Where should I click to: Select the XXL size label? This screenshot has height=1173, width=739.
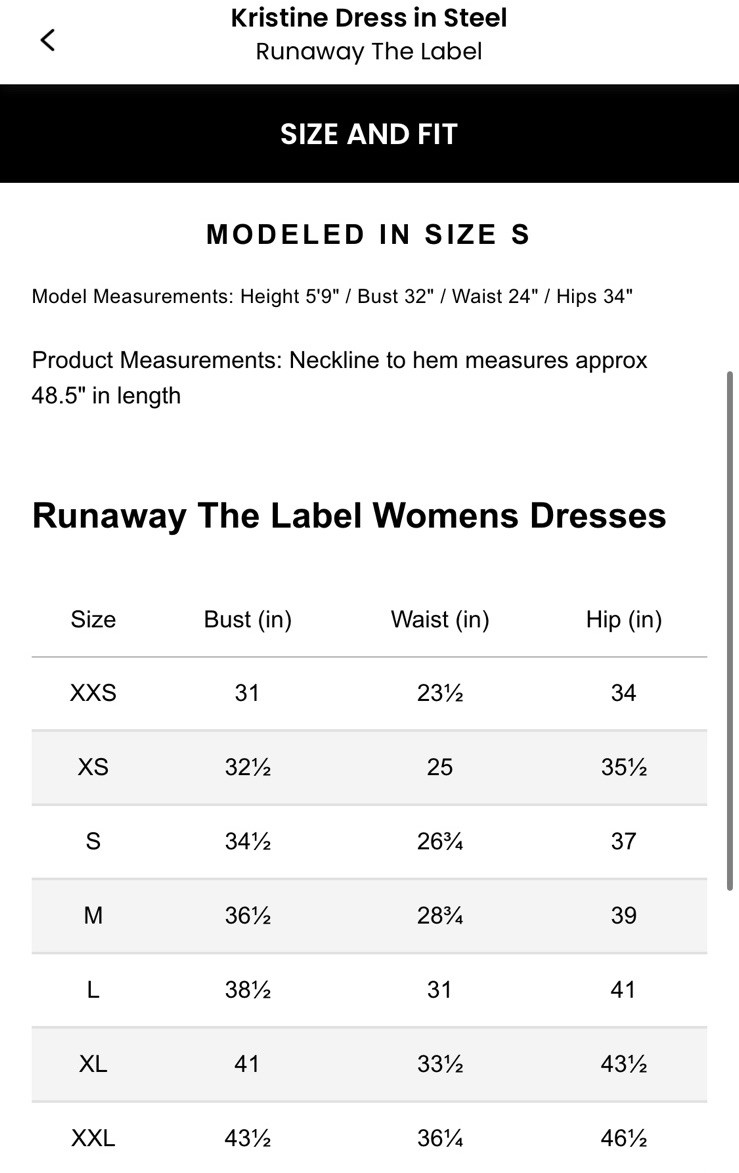point(92,1138)
